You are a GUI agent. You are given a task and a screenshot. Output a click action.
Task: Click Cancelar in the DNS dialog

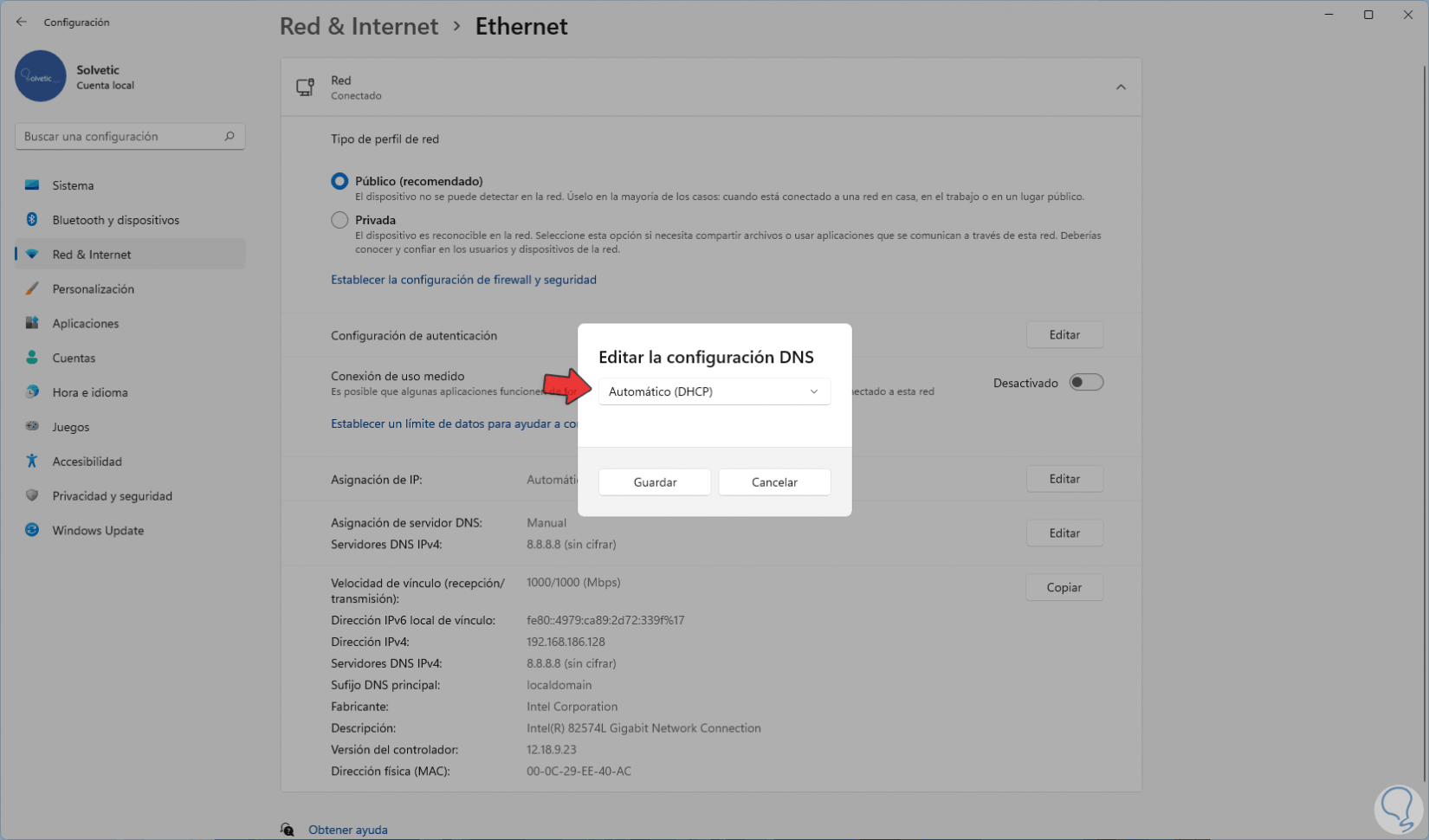click(774, 482)
